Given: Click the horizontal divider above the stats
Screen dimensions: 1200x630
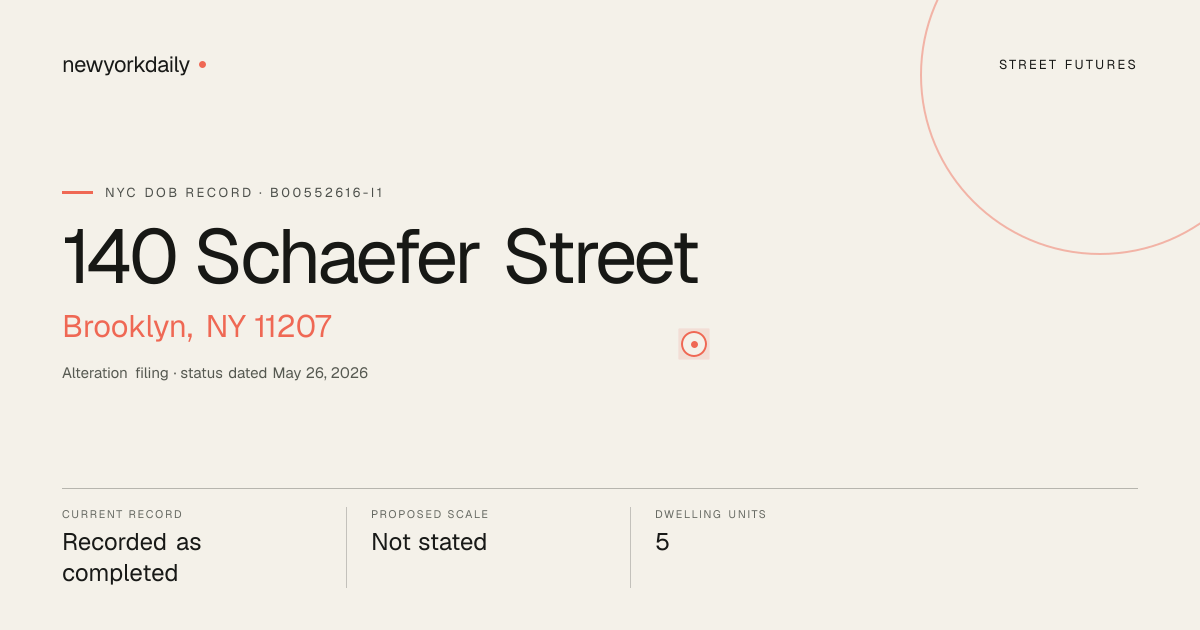Looking at the screenshot, I should click(600, 488).
